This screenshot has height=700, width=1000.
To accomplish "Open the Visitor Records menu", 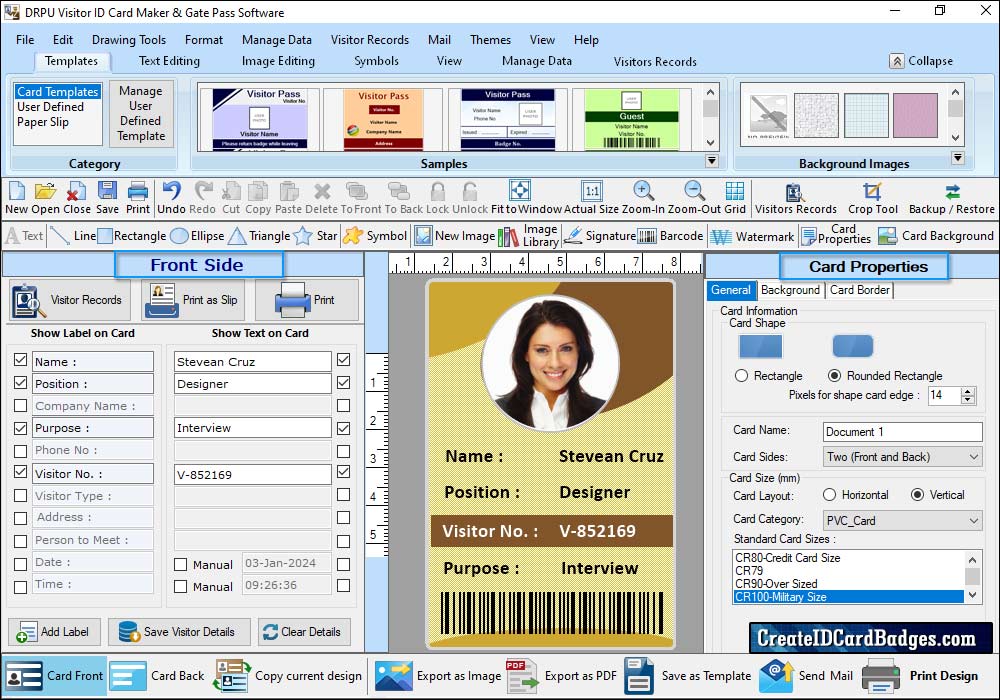I will coord(370,40).
